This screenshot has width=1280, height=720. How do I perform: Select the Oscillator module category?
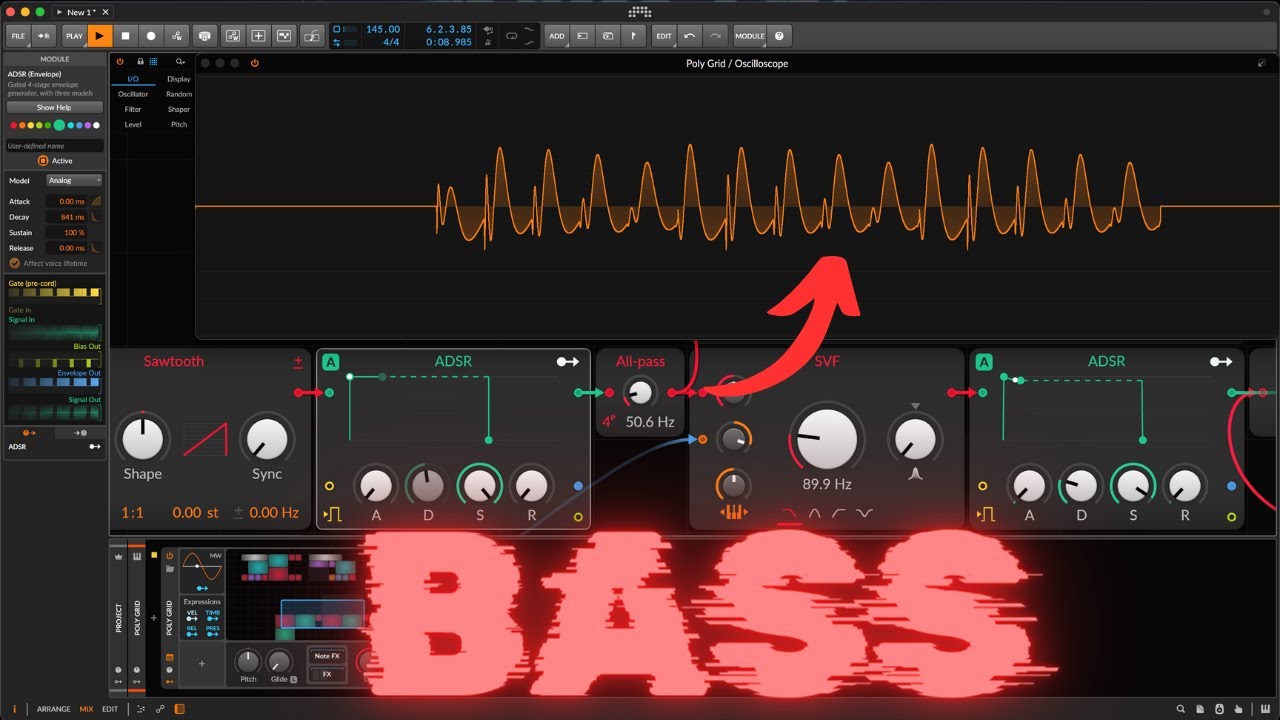point(133,94)
